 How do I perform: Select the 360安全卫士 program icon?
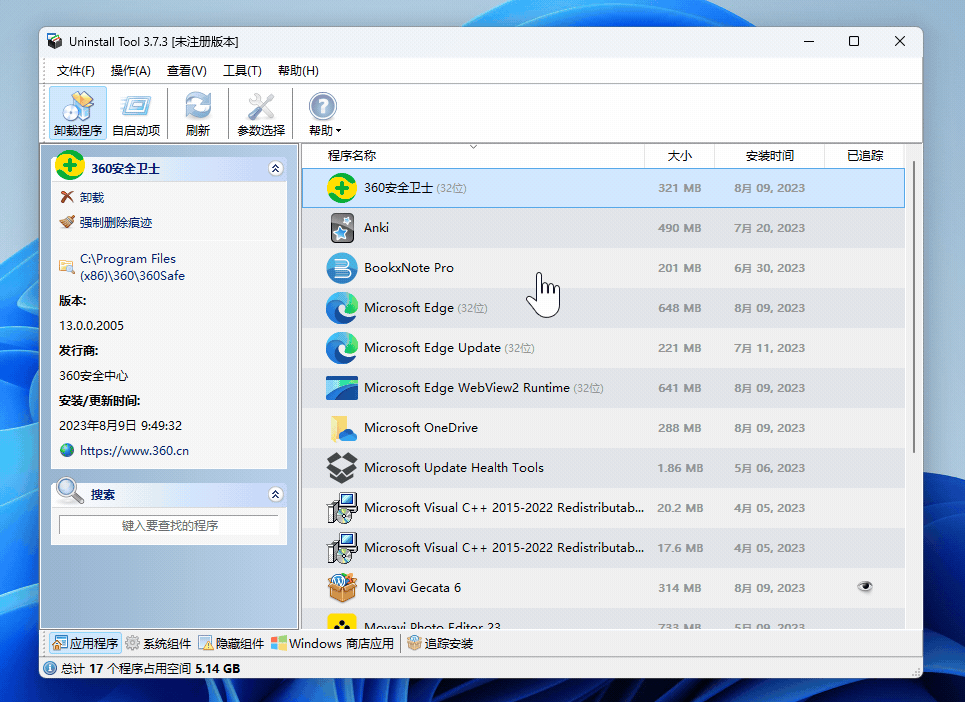(343, 187)
